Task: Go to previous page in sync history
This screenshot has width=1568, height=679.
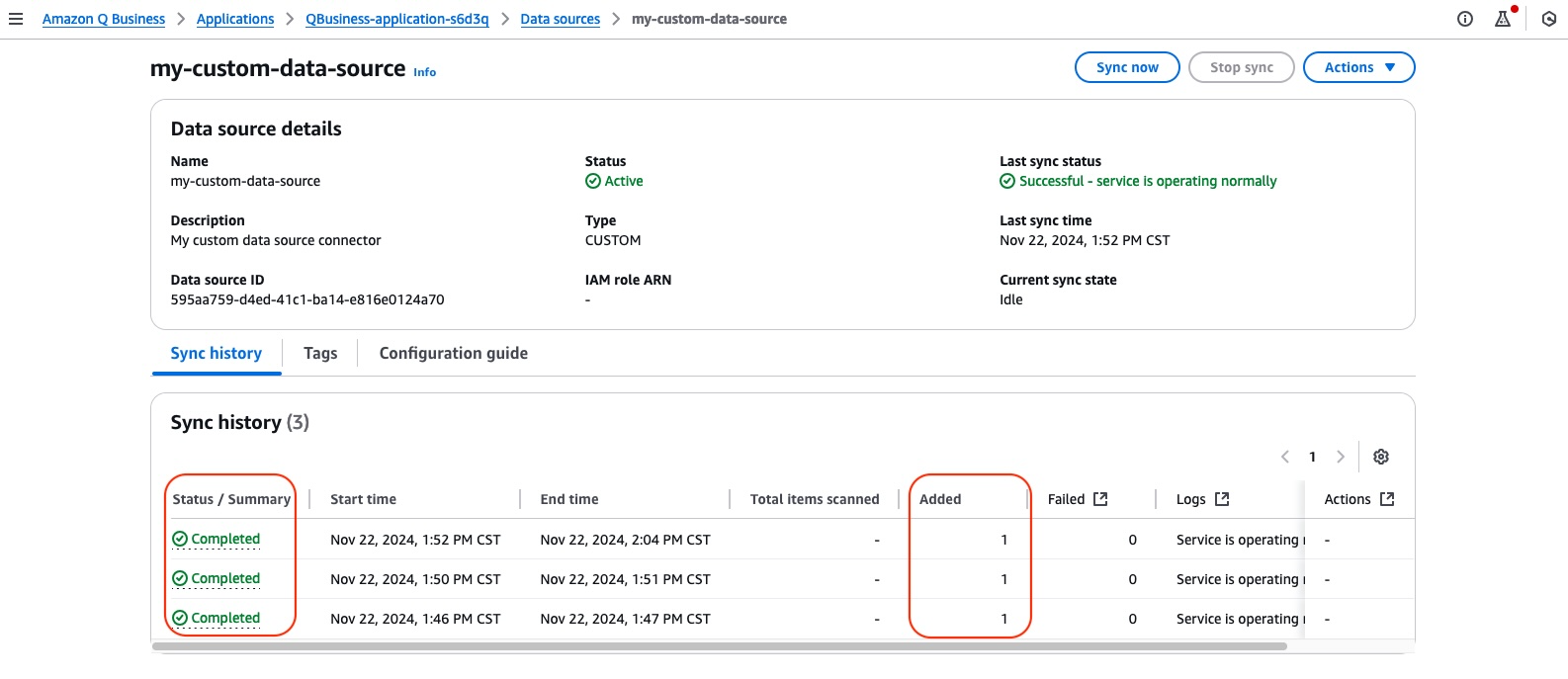Action: coord(1285,457)
